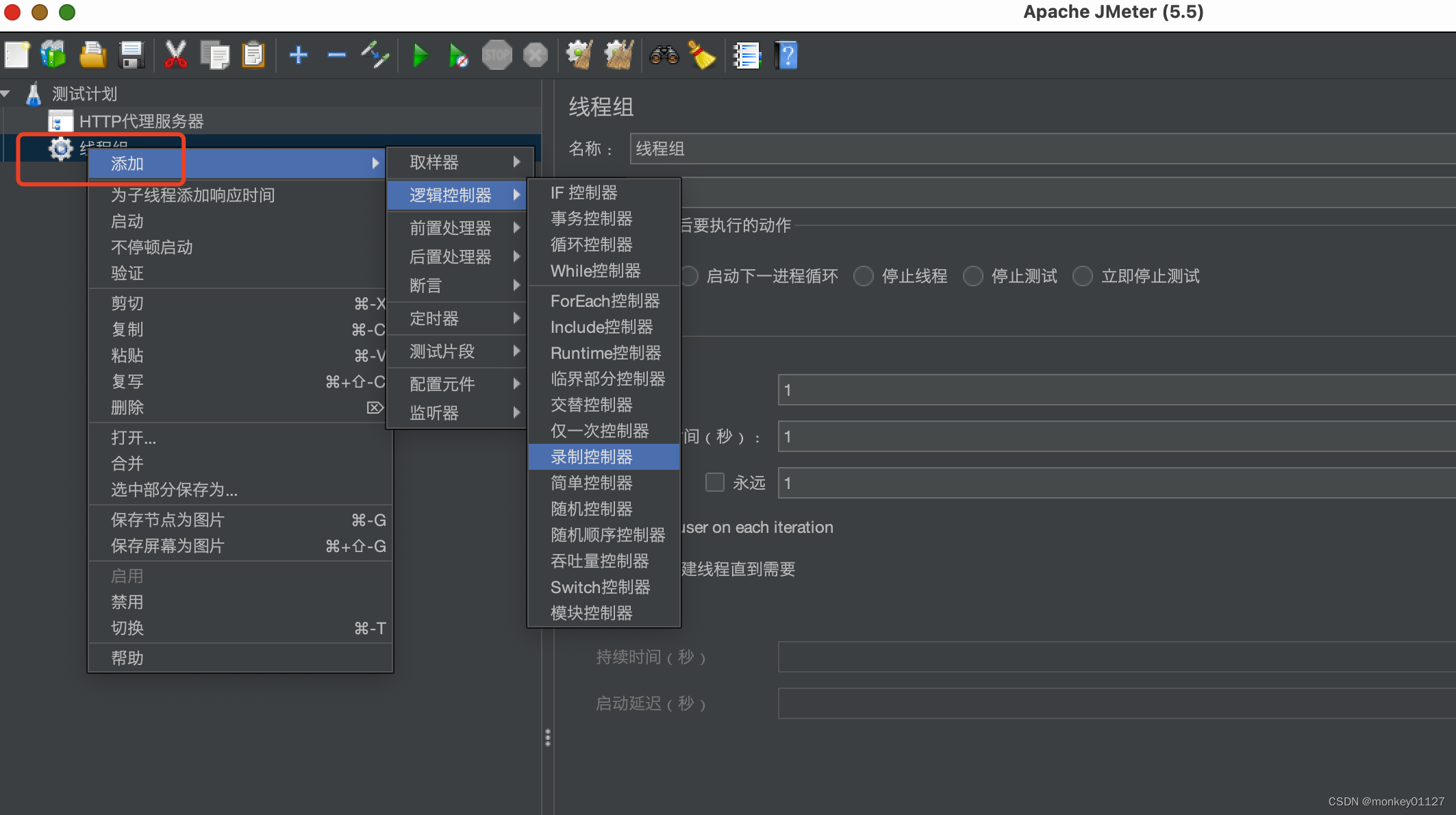Image resolution: width=1456 pixels, height=815 pixels.
Task: Select HTTP代理服务器 in the tree
Action: pyautogui.click(x=141, y=121)
